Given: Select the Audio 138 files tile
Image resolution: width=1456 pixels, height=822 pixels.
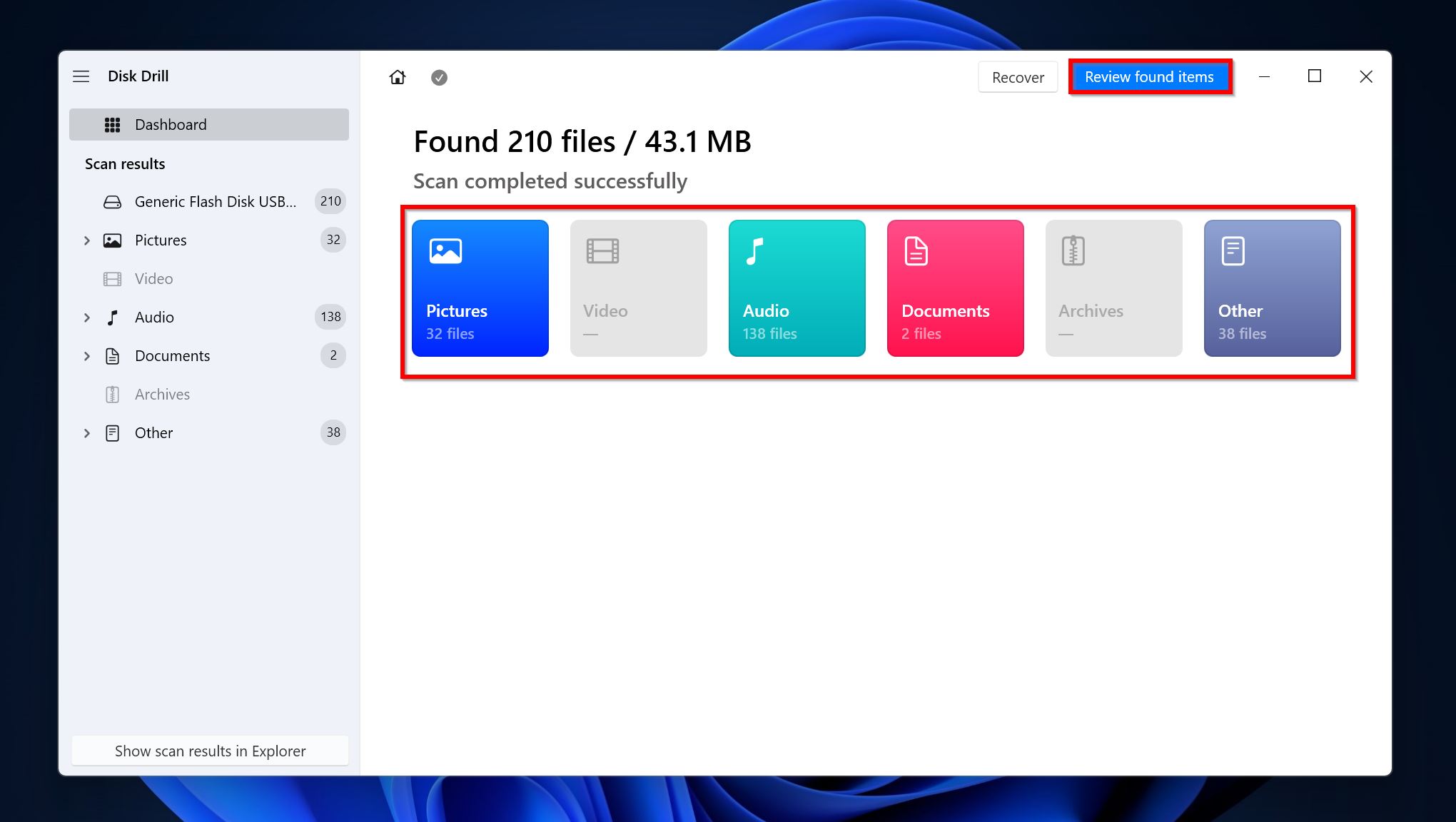Looking at the screenshot, I should (797, 287).
